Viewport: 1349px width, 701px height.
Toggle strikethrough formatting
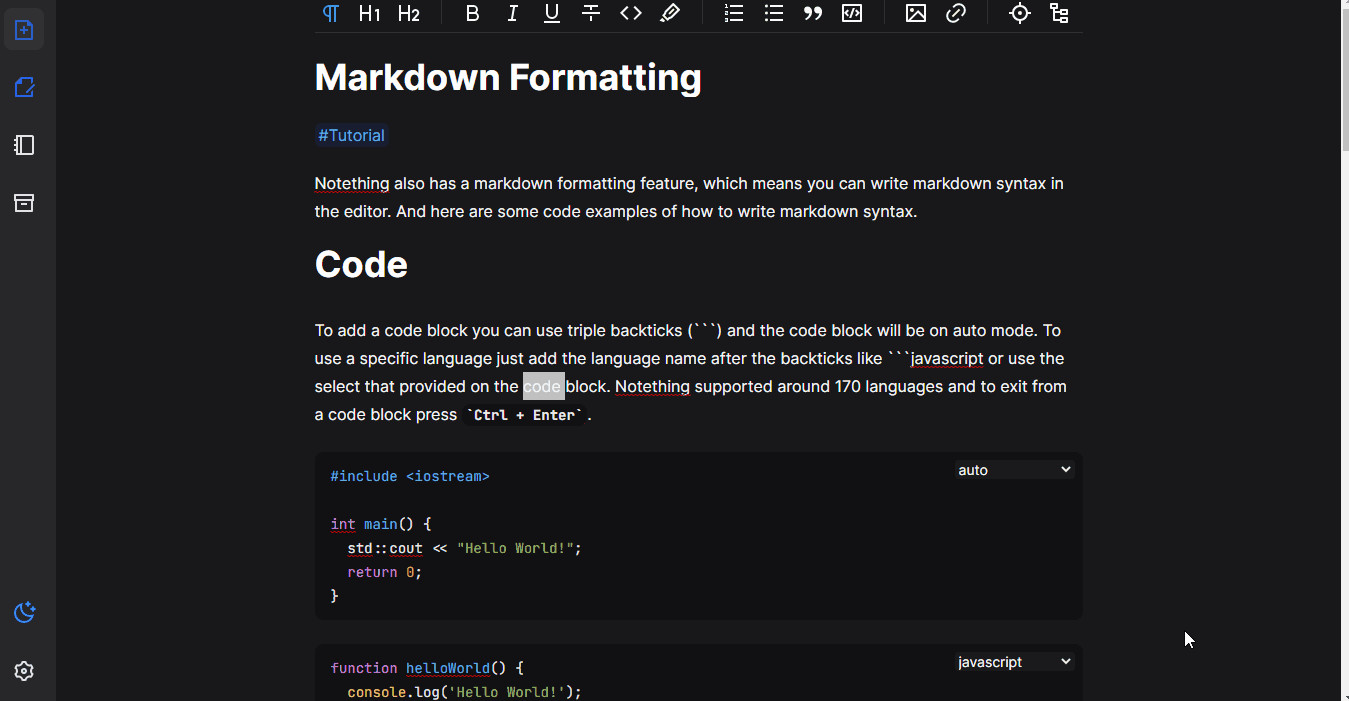(591, 13)
